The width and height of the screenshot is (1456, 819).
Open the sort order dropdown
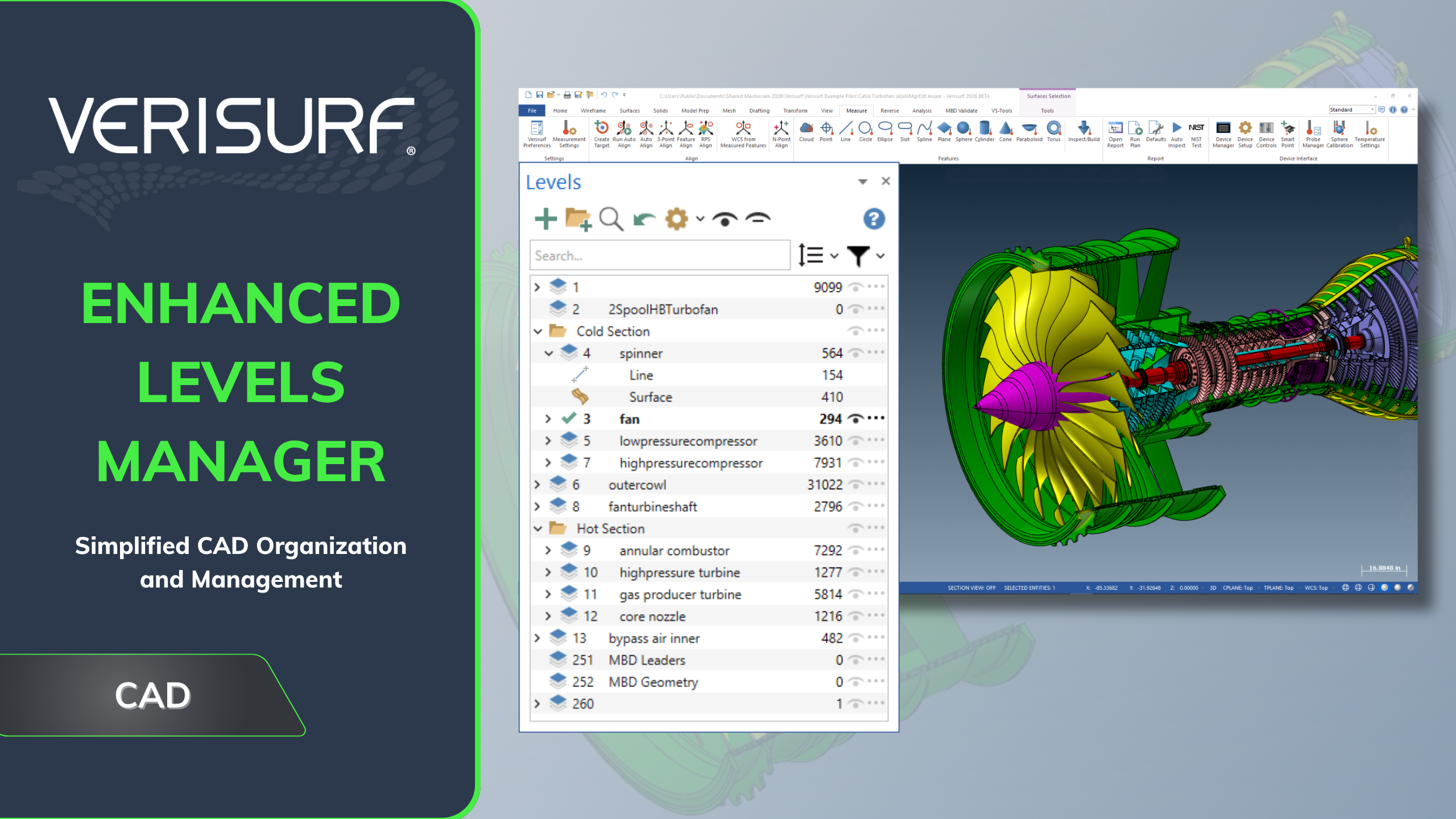coord(818,255)
